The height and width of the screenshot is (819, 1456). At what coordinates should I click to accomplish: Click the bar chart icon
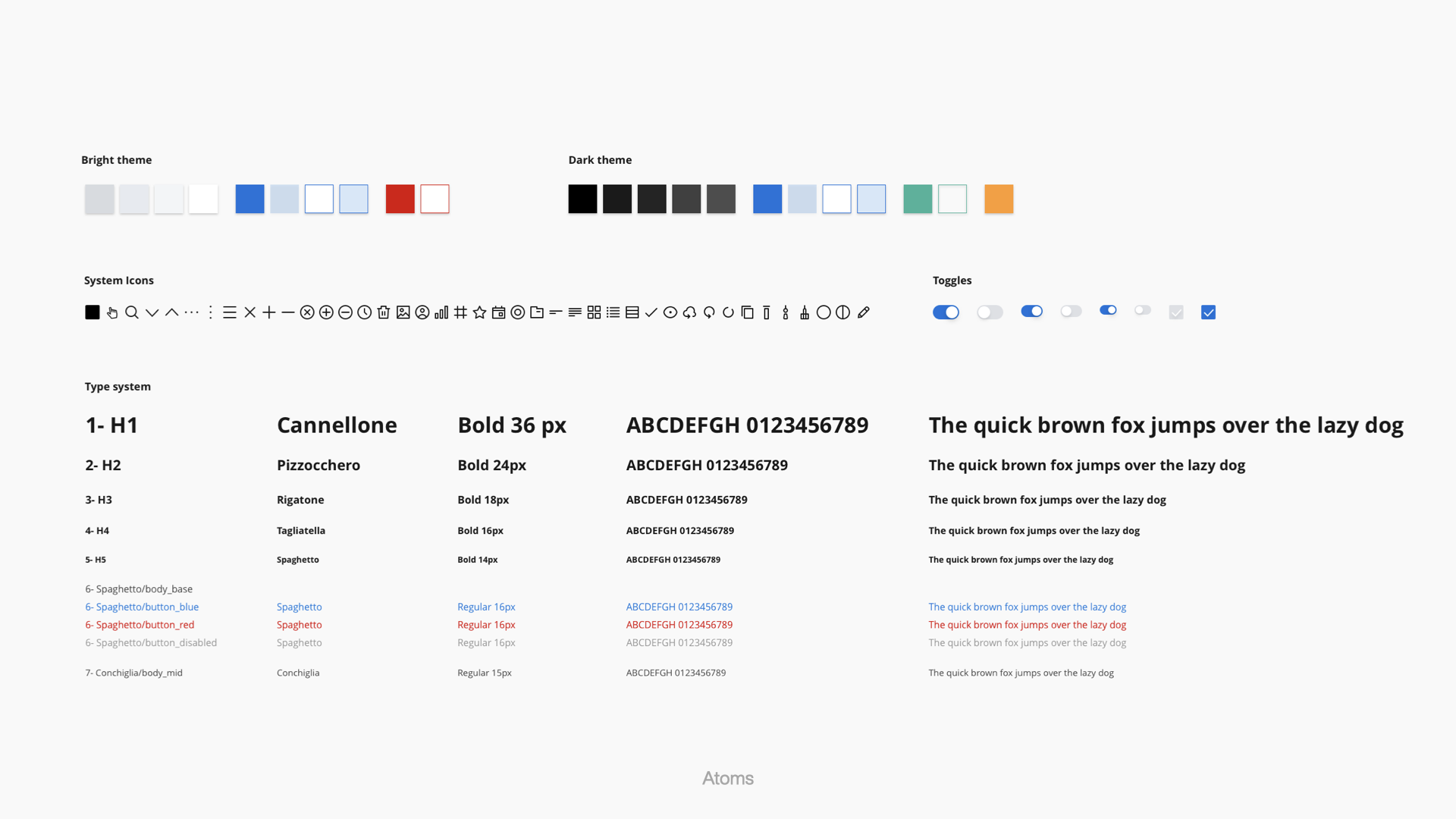point(441,312)
